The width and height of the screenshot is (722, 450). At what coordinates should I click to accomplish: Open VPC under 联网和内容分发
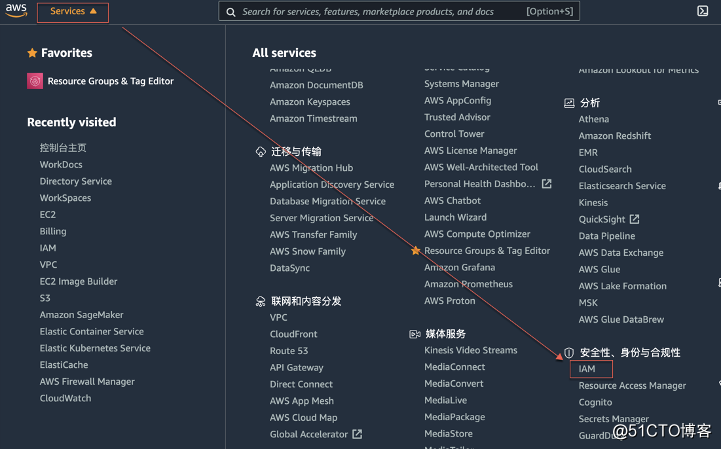(279, 317)
